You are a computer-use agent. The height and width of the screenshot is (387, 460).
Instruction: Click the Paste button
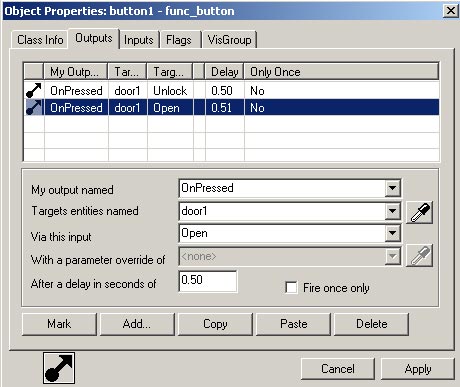293,324
